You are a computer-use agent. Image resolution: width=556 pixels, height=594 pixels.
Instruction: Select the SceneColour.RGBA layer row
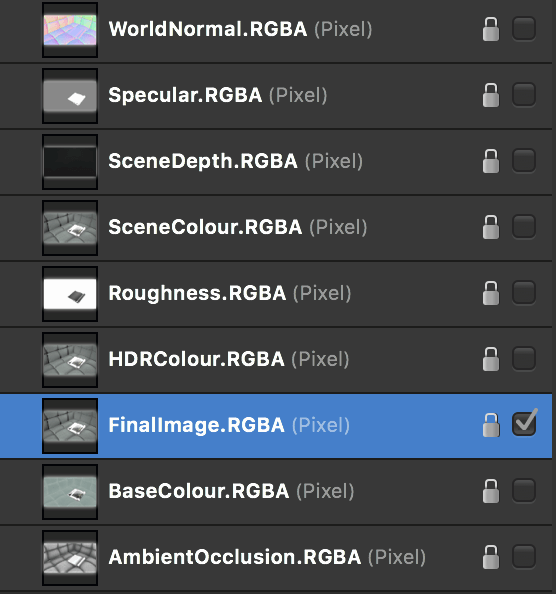pyautogui.click(x=276, y=228)
